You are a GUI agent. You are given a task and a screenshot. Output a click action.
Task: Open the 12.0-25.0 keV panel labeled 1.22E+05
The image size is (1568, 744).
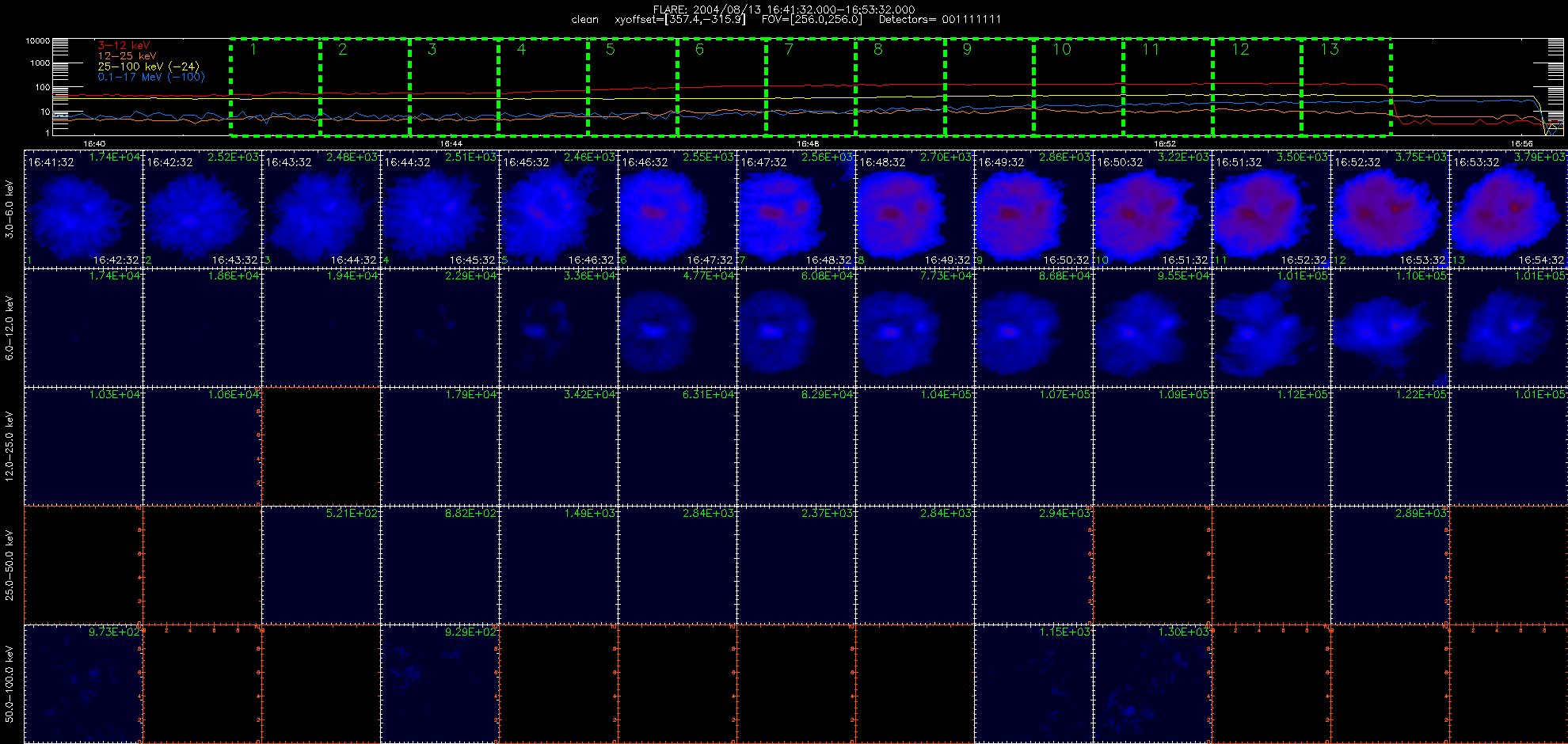[1390, 446]
